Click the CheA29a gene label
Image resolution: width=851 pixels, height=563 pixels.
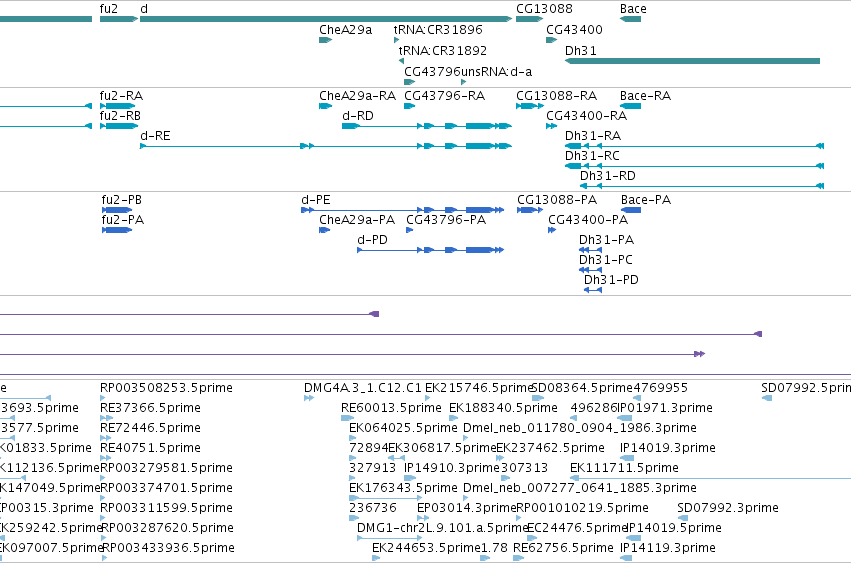tap(345, 30)
